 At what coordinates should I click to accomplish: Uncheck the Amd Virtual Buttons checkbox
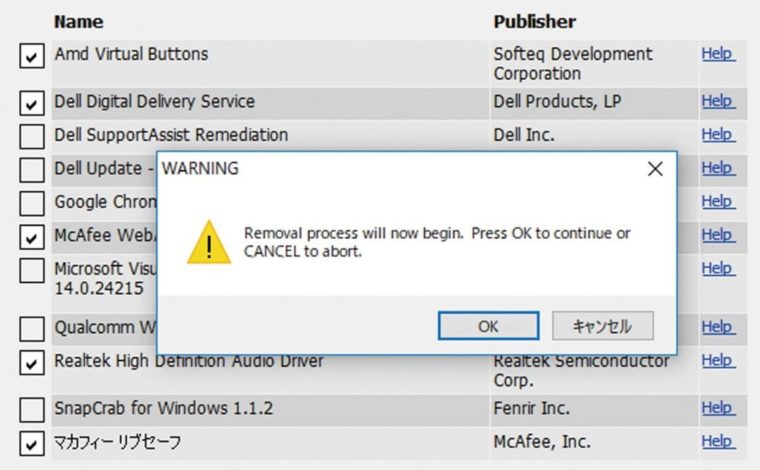[32, 56]
